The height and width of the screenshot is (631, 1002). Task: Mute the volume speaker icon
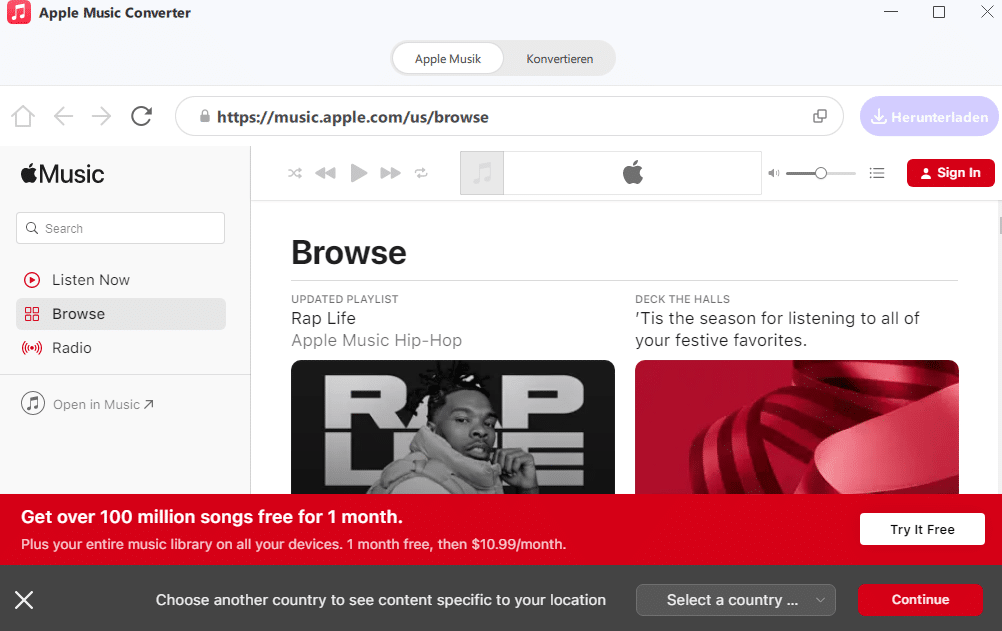[x=773, y=173]
